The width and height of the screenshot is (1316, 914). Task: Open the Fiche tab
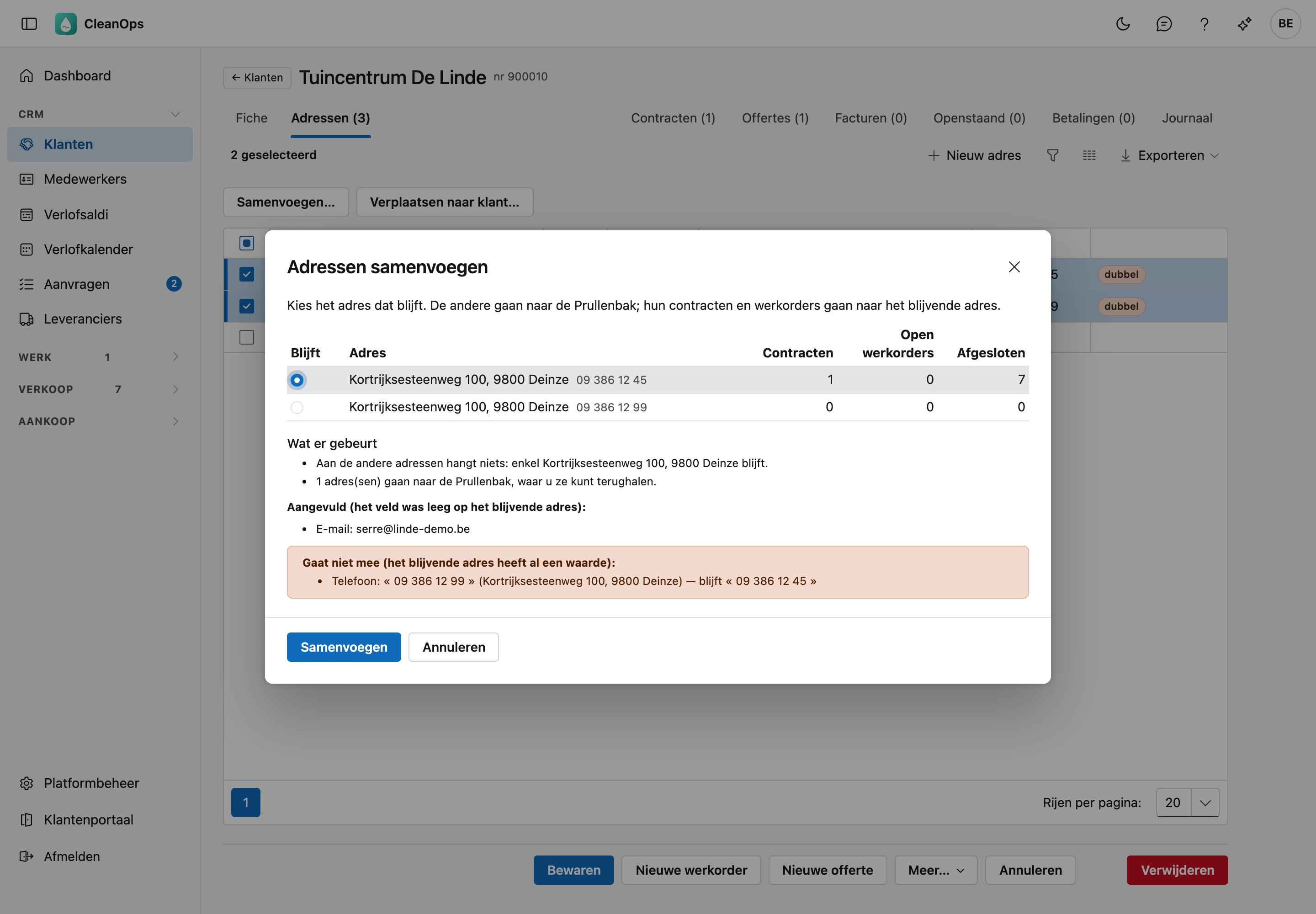251,118
